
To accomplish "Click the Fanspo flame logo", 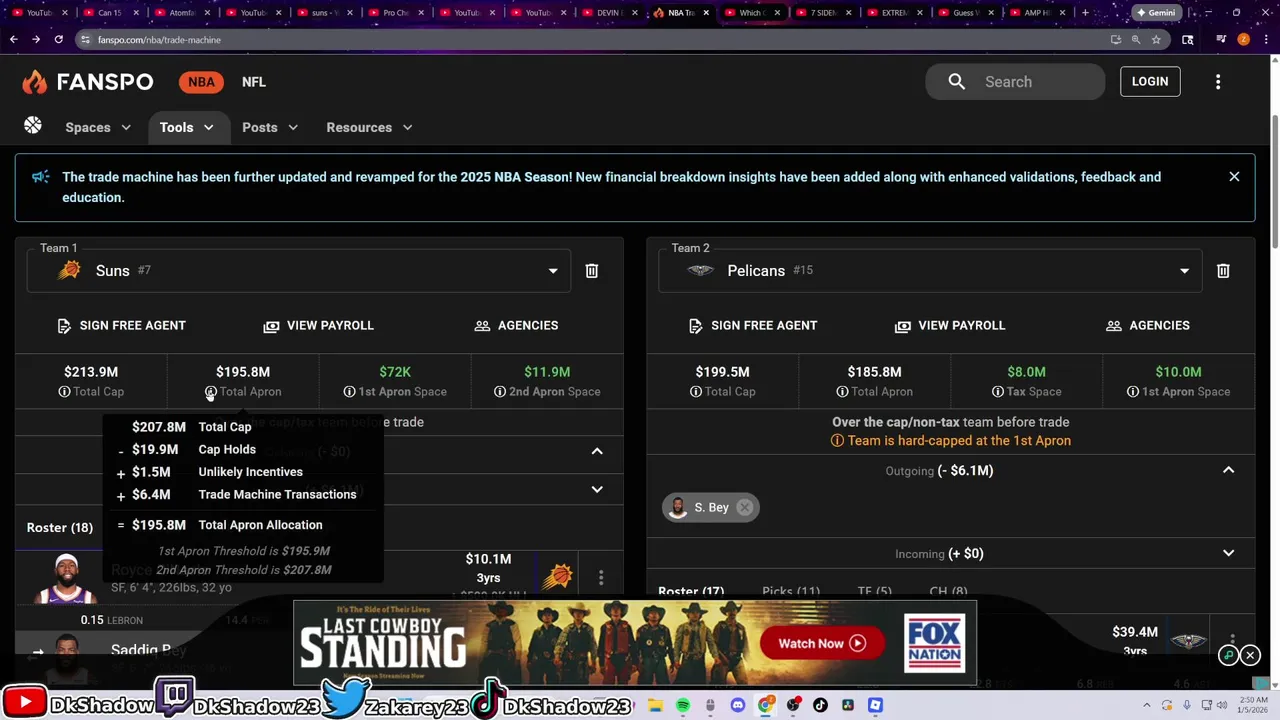I will [34, 82].
